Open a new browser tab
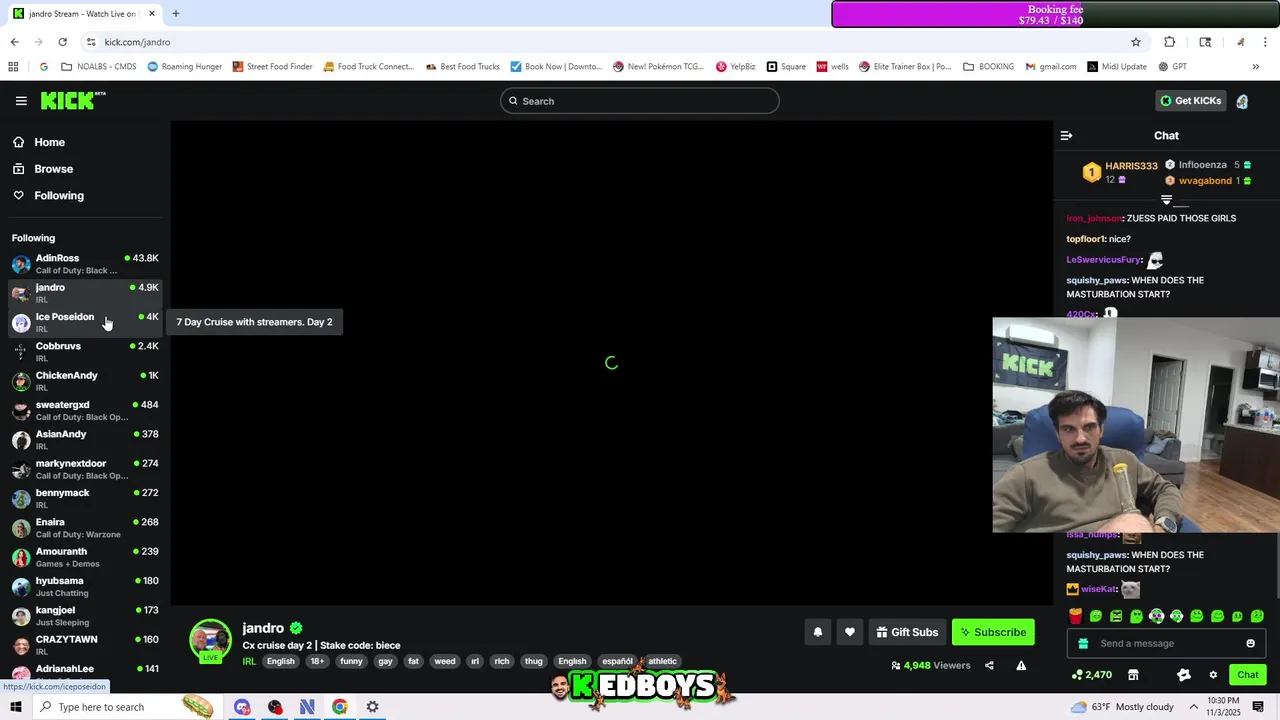Image resolution: width=1280 pixels, height=720 pixels. coord(176,14)
